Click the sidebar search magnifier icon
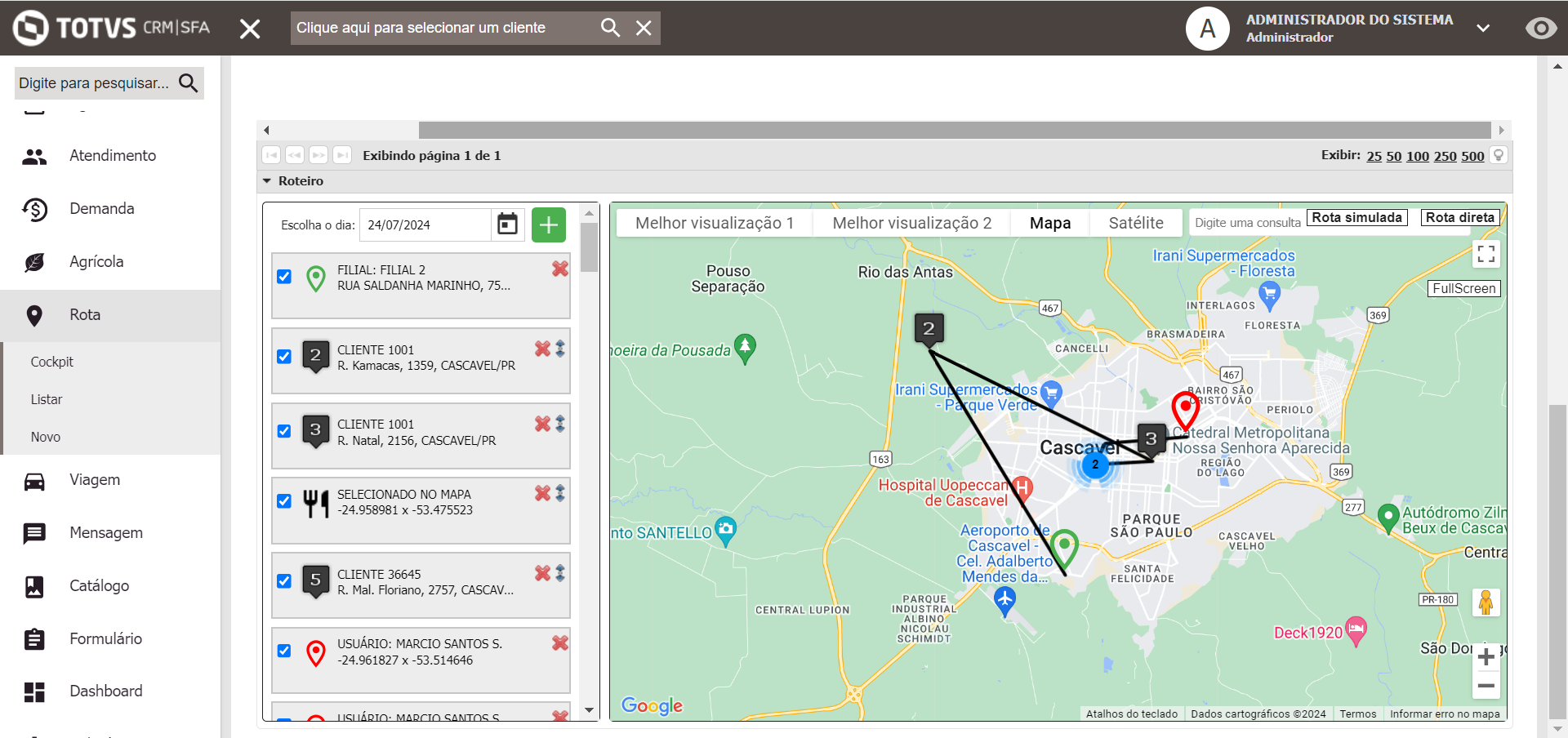Image resolution: width=1568 pixels, height=738 pixels. point(189,82)
